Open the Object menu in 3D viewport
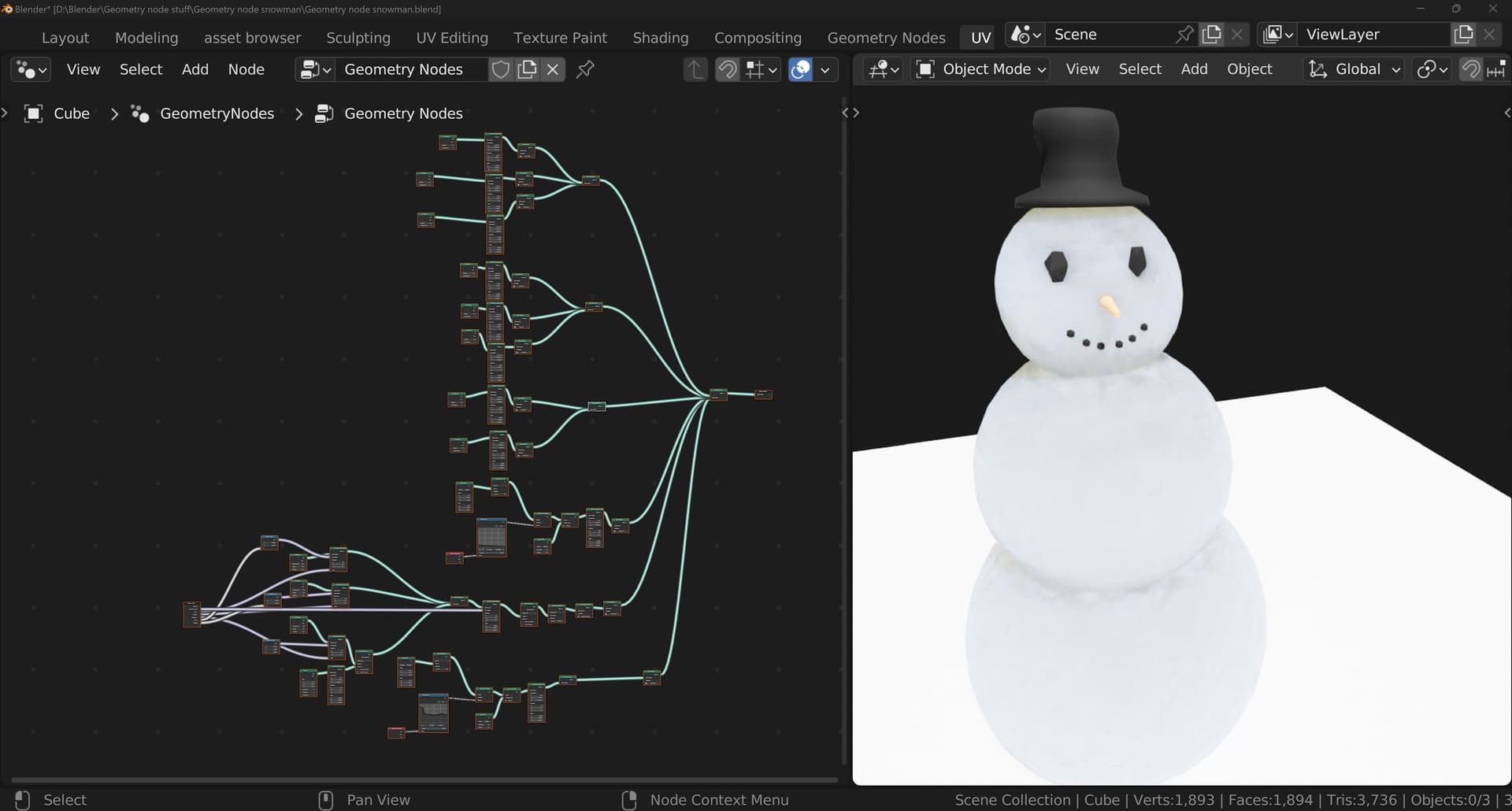The image size is (1512, 811). (x=1249, y=69)
